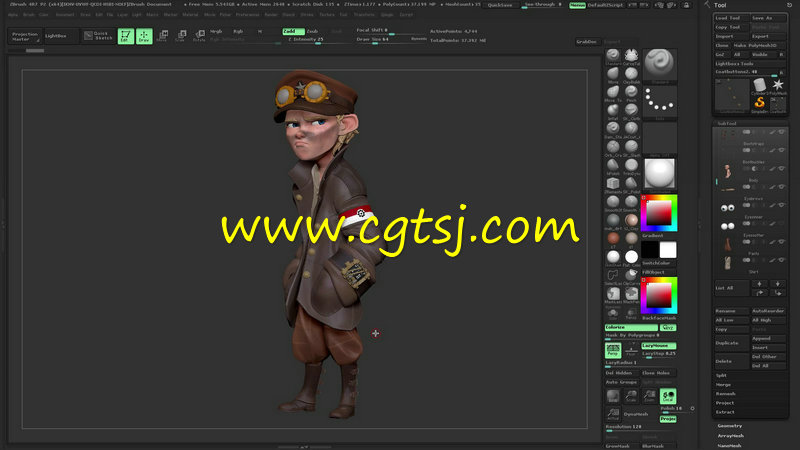The image size is (800, 450).
Task: Expand the ArrayMesh sub-palette
Action: [x=731, y=436]
